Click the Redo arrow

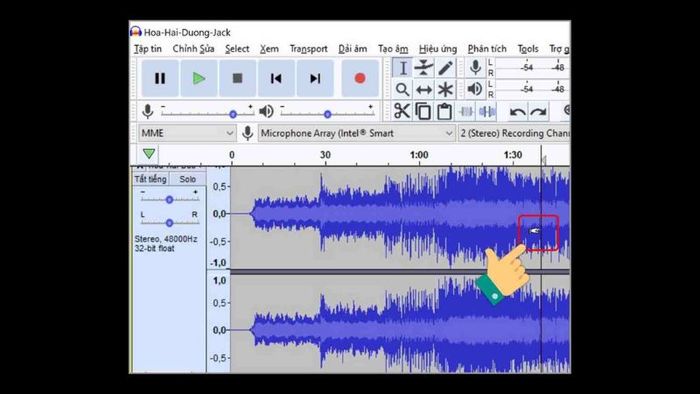click(x=538, y=112)
